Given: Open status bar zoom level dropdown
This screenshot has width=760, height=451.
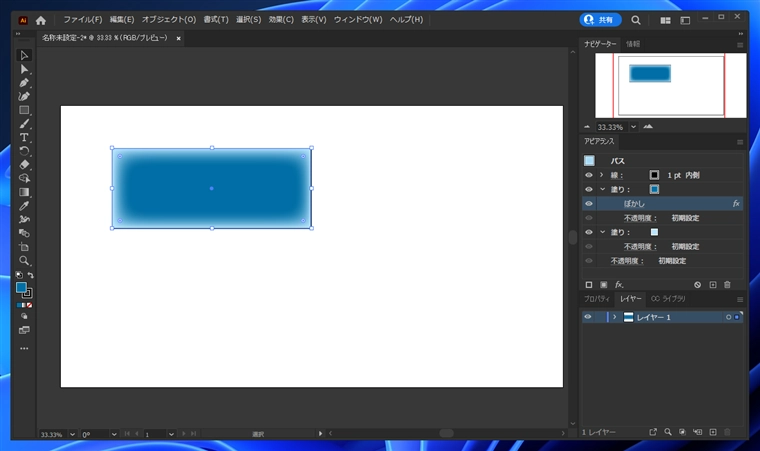Looking at the screenshot, I should 72,434.
